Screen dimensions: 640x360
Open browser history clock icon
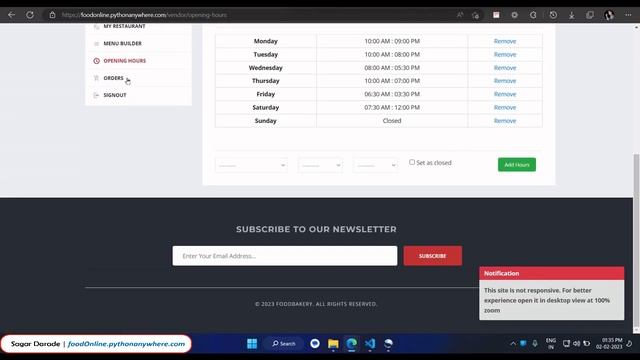(553, 15)
